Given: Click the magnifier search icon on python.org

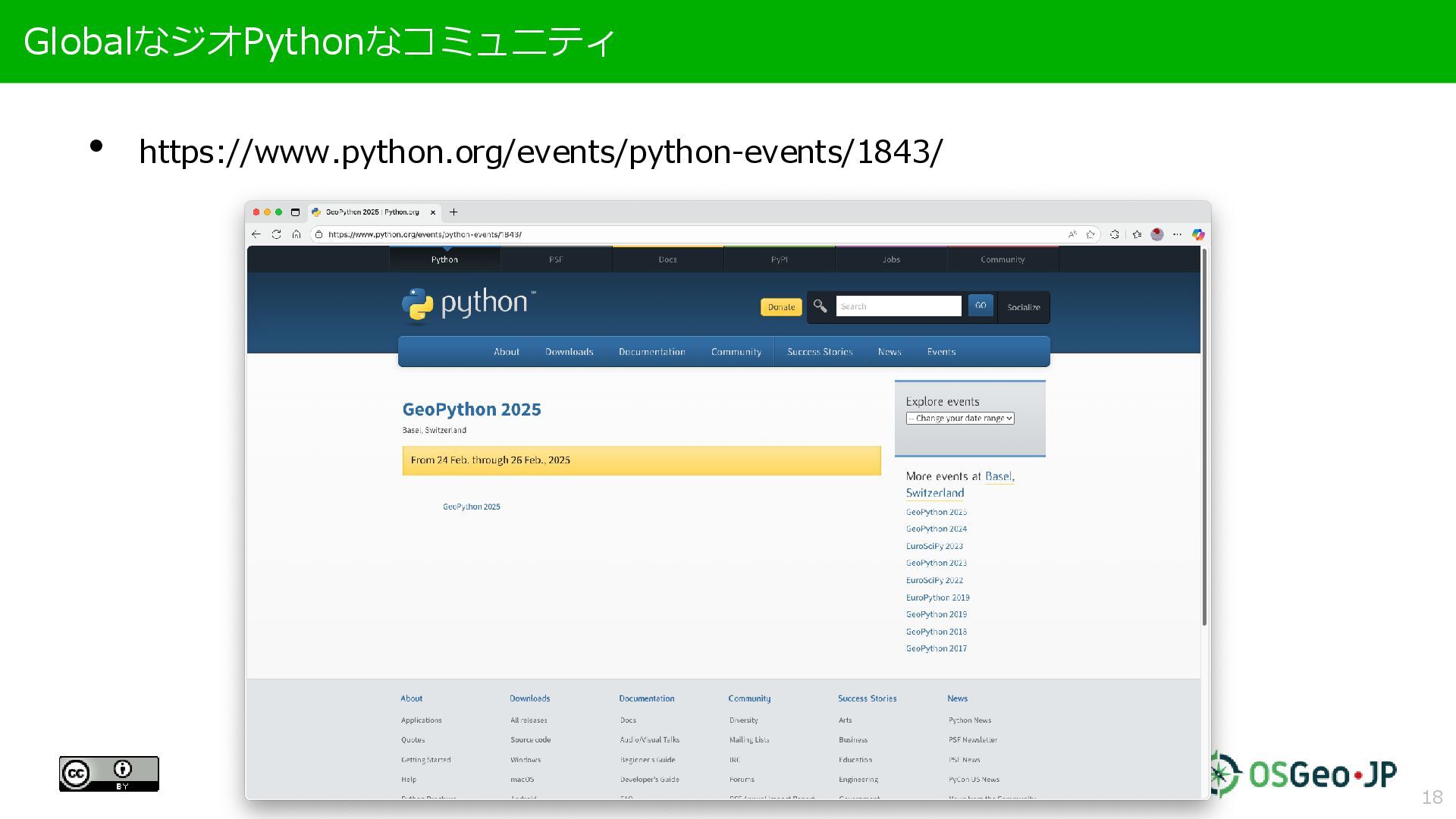Looking at the screenshot, I should coord(820,306).
